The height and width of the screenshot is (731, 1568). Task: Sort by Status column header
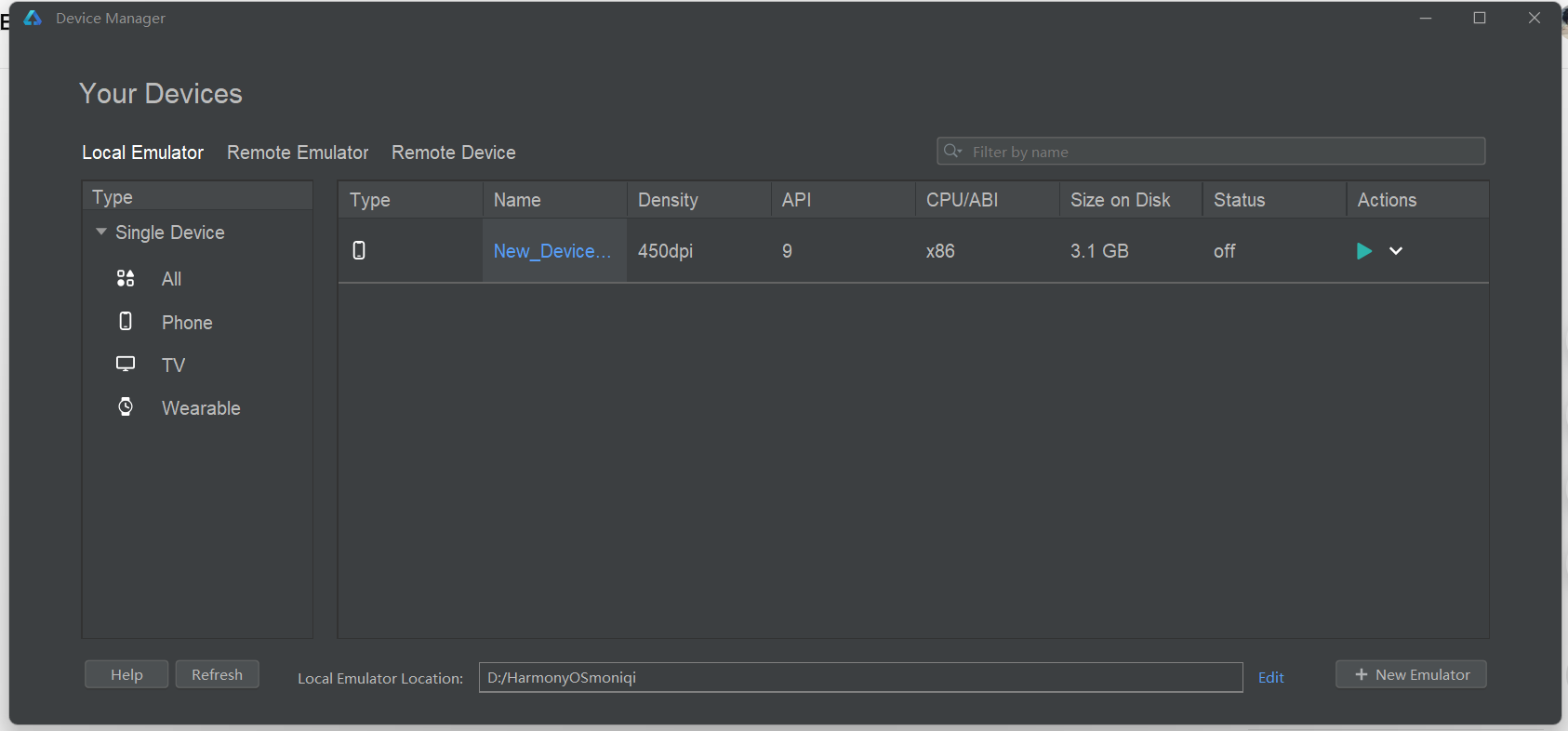(1274, 200)
